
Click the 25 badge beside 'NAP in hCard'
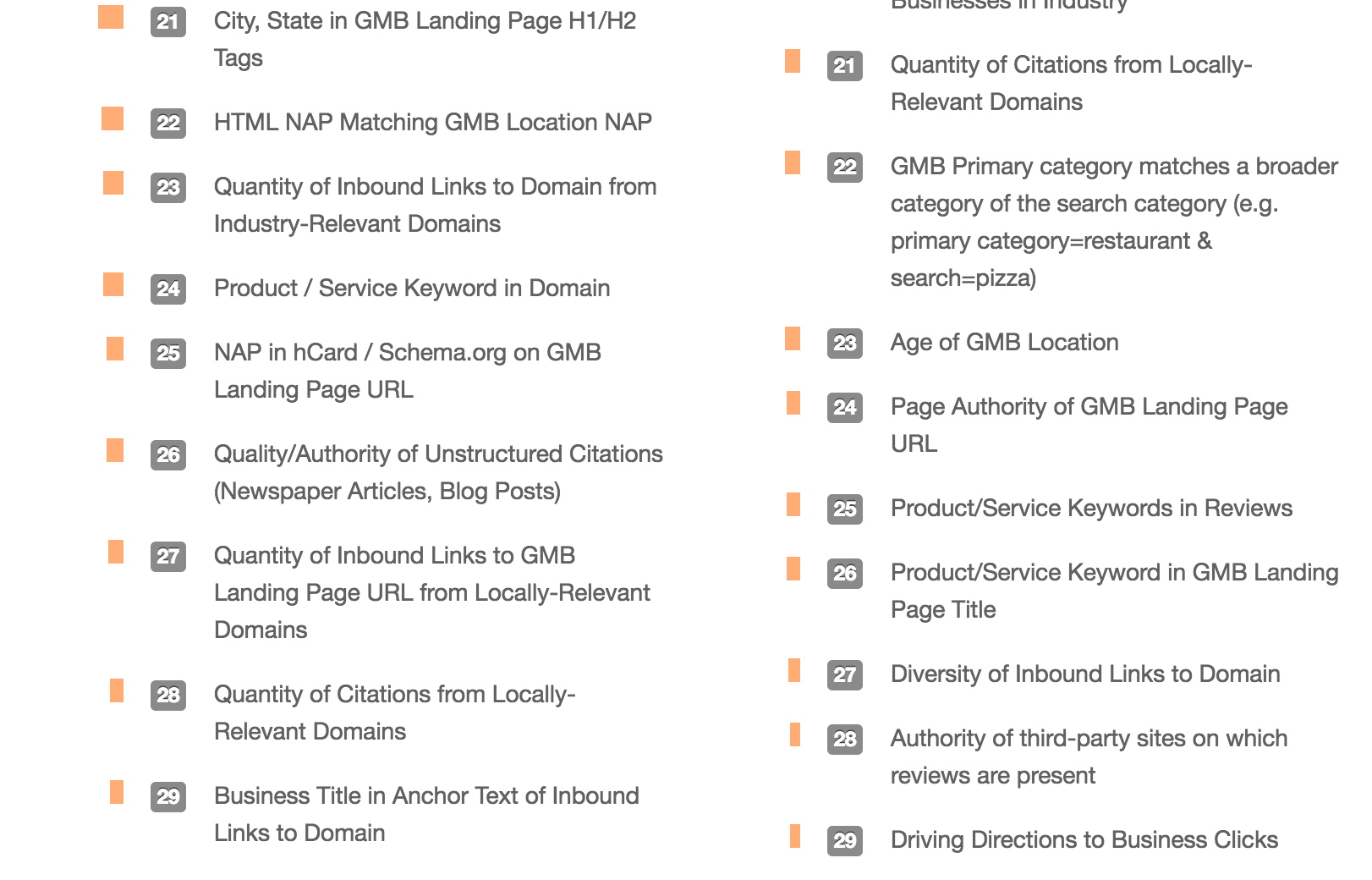(x=168, y=353)
